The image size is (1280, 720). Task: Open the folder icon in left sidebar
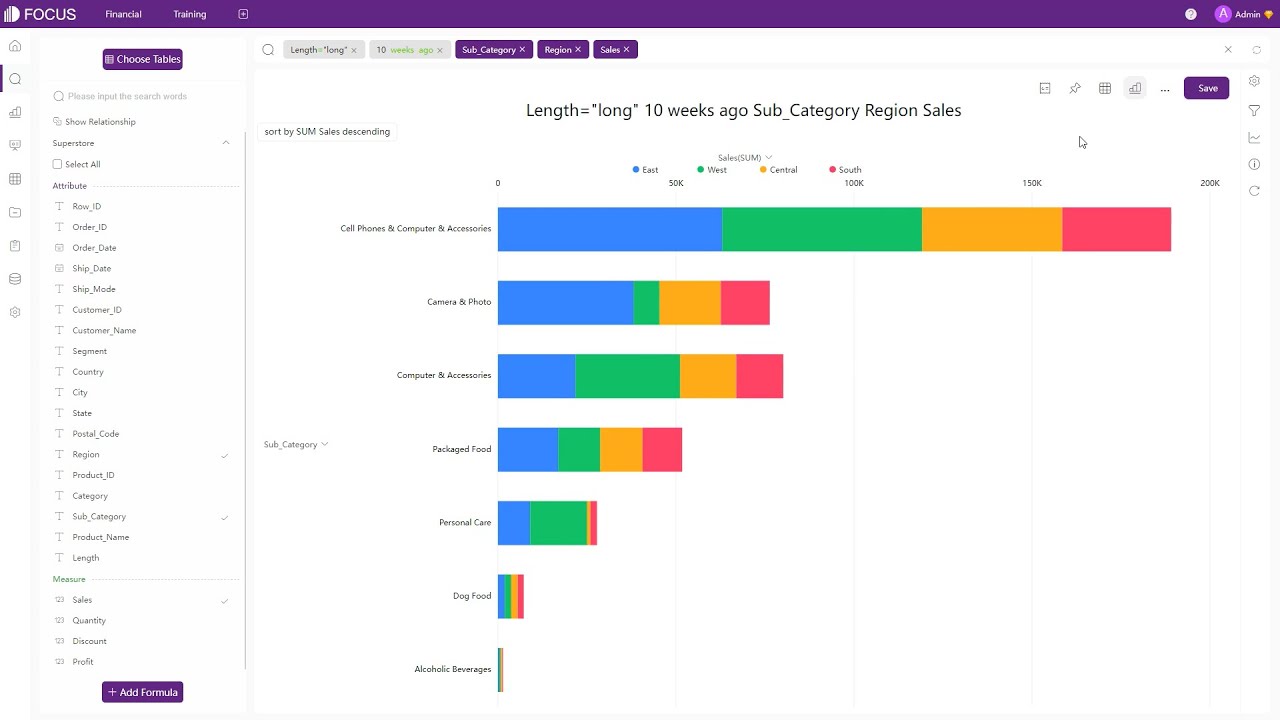(x=15, y=212)
